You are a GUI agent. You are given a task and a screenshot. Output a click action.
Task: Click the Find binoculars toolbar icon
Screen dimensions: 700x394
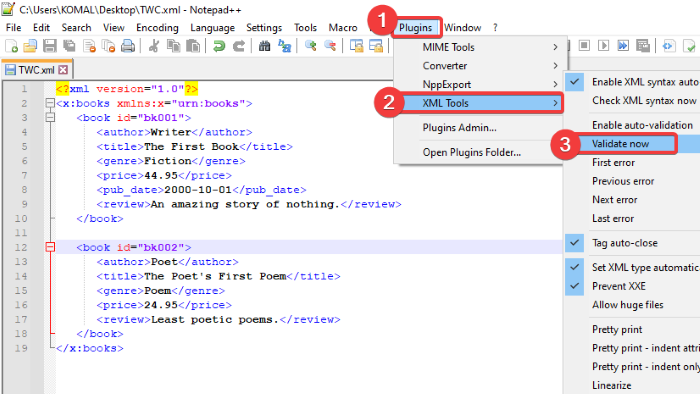coord(264,46)
